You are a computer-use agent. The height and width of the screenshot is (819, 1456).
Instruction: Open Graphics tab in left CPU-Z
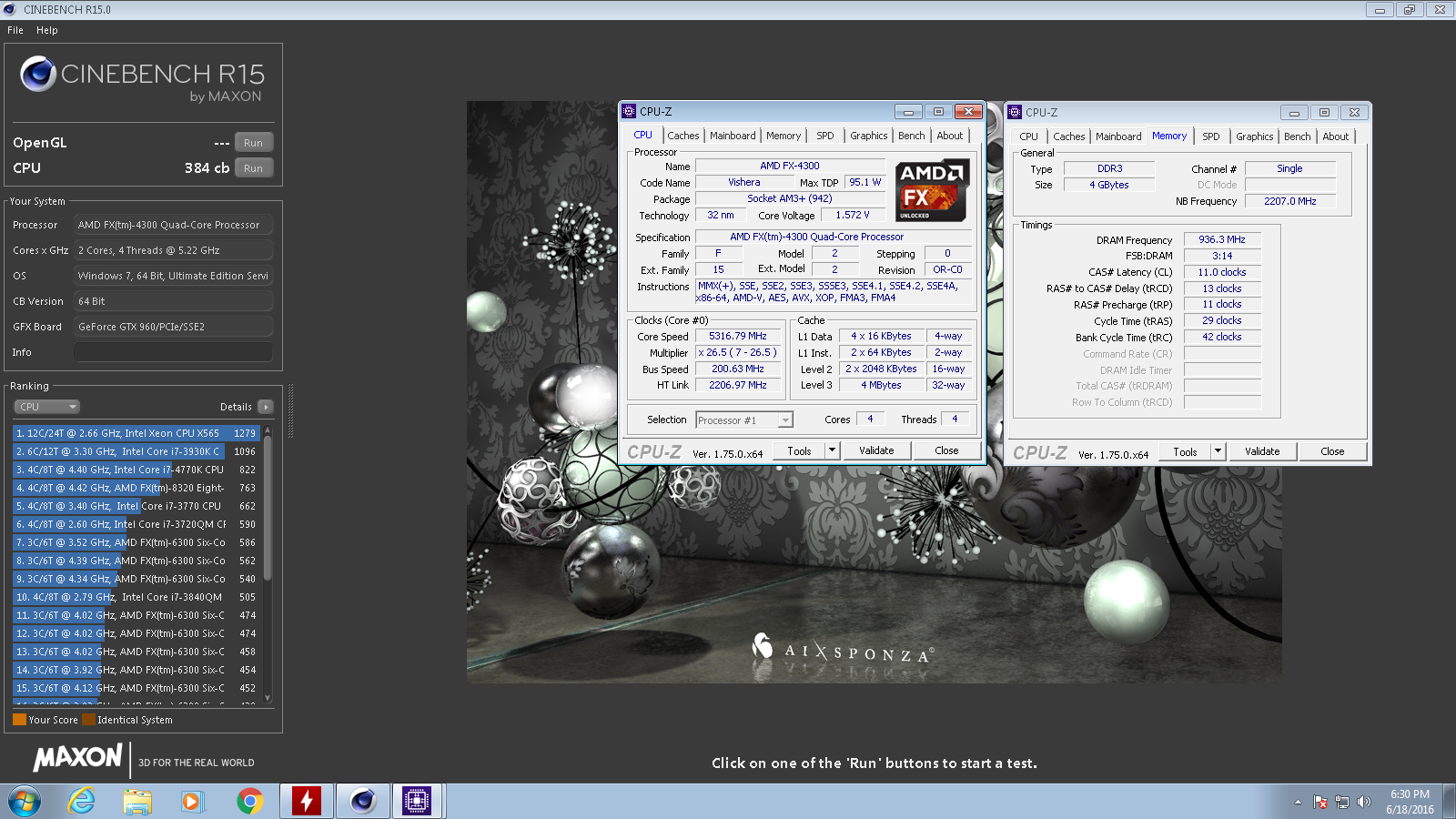click(x=869, y=136)
